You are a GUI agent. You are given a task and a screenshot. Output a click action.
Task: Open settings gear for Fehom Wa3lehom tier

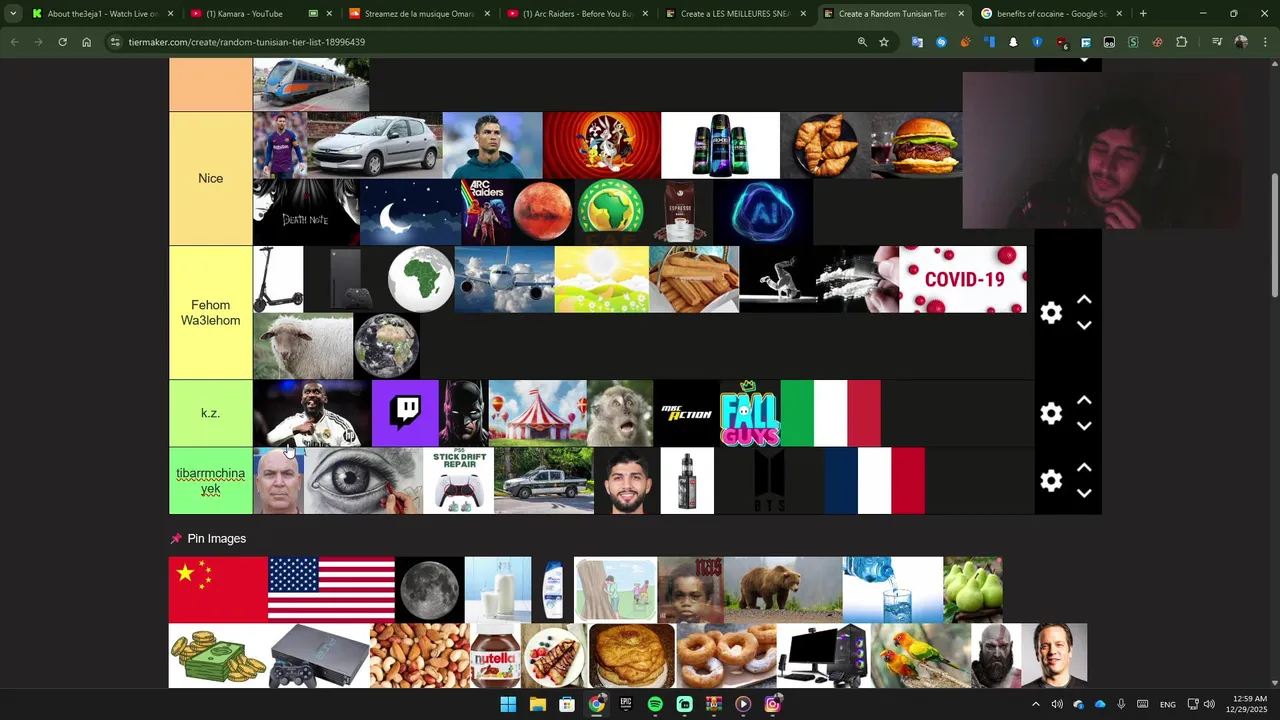(1051, 313)
